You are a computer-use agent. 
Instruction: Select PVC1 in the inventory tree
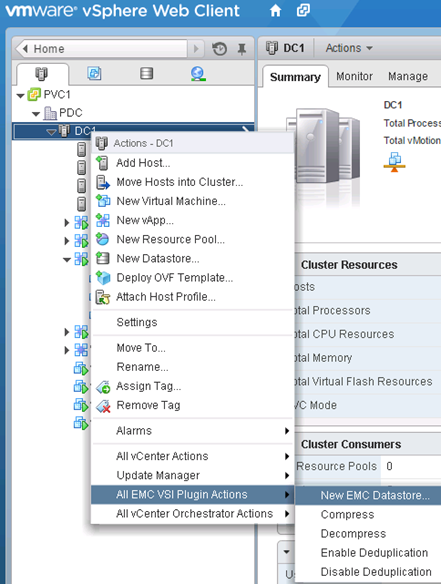(x=57, y=95)
